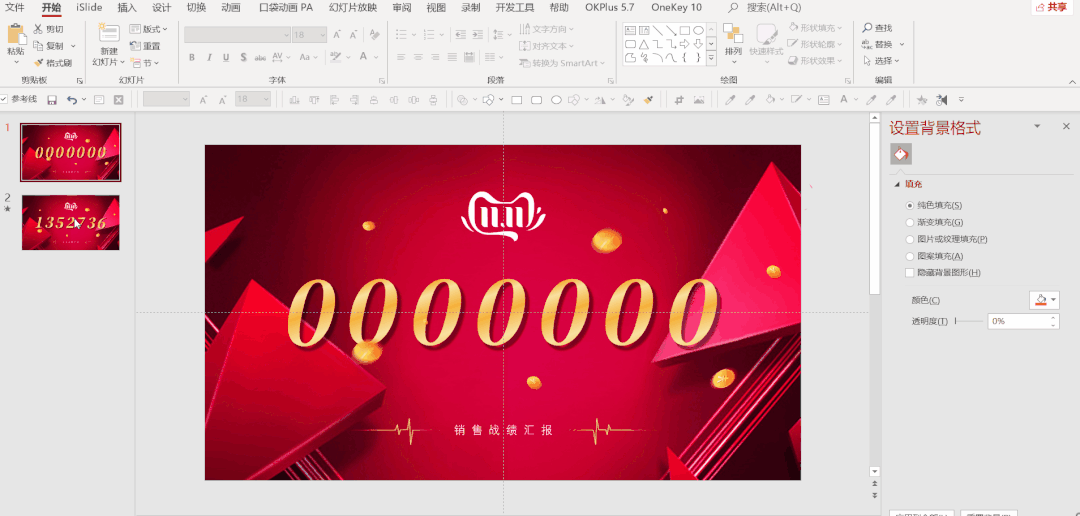Open background pane options arrow

point(1037,126)
